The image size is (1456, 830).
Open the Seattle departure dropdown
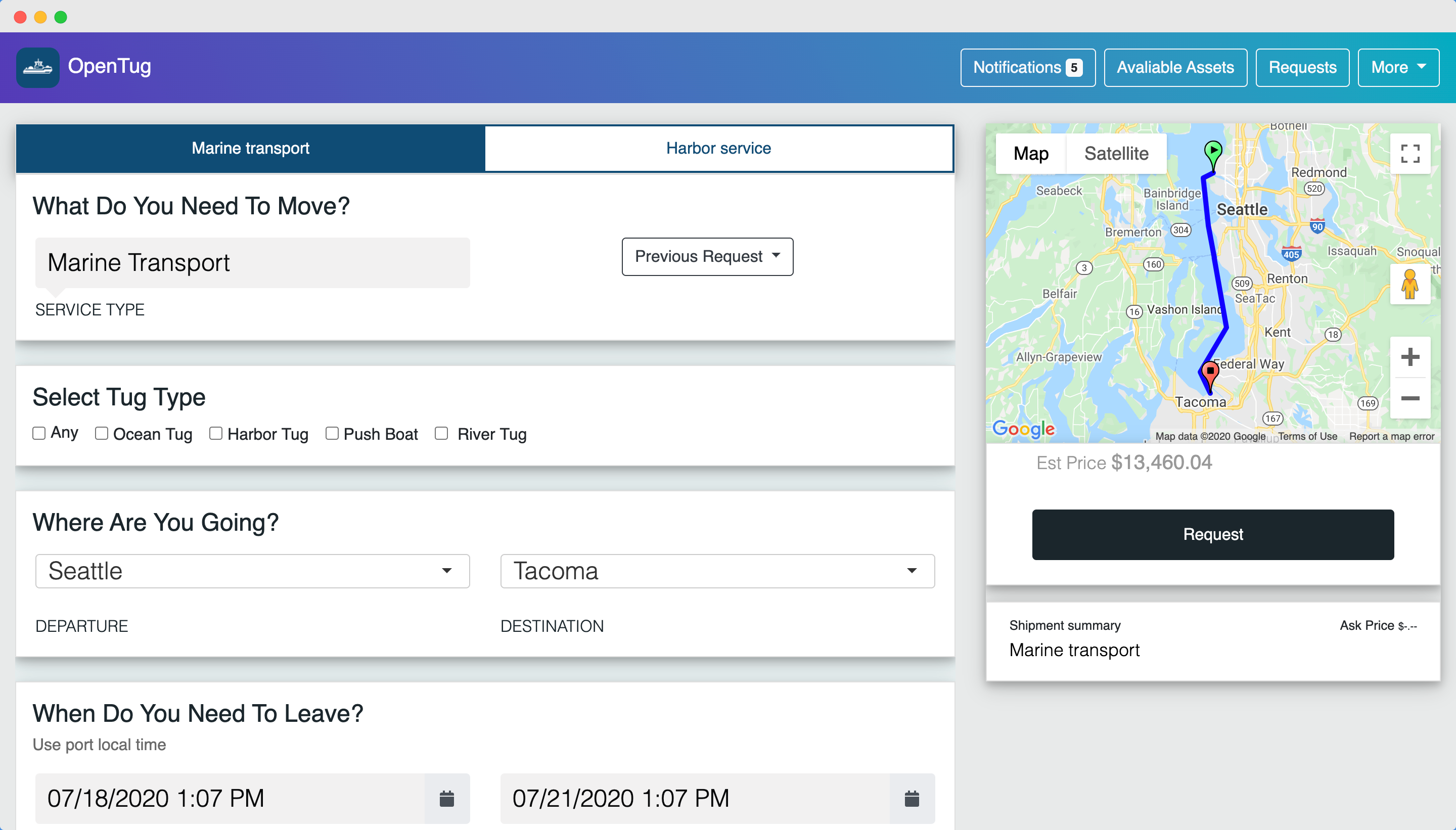click(x=253, y=571)
